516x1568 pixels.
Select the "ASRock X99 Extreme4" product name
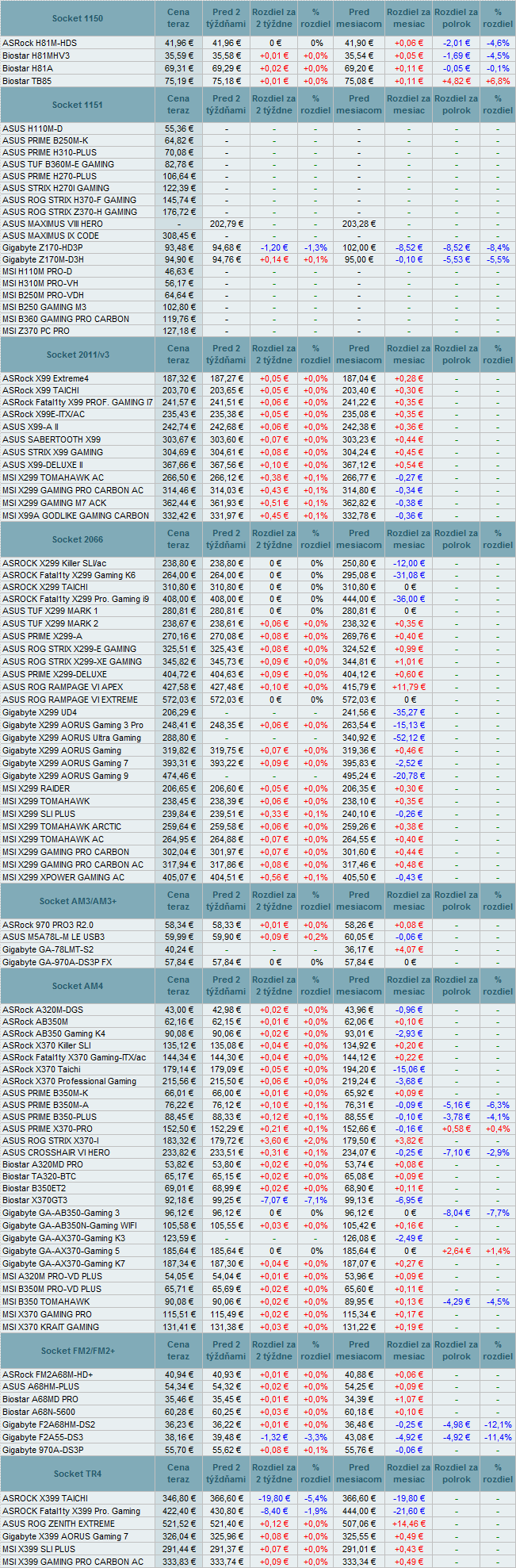click(x=45, y=378)
